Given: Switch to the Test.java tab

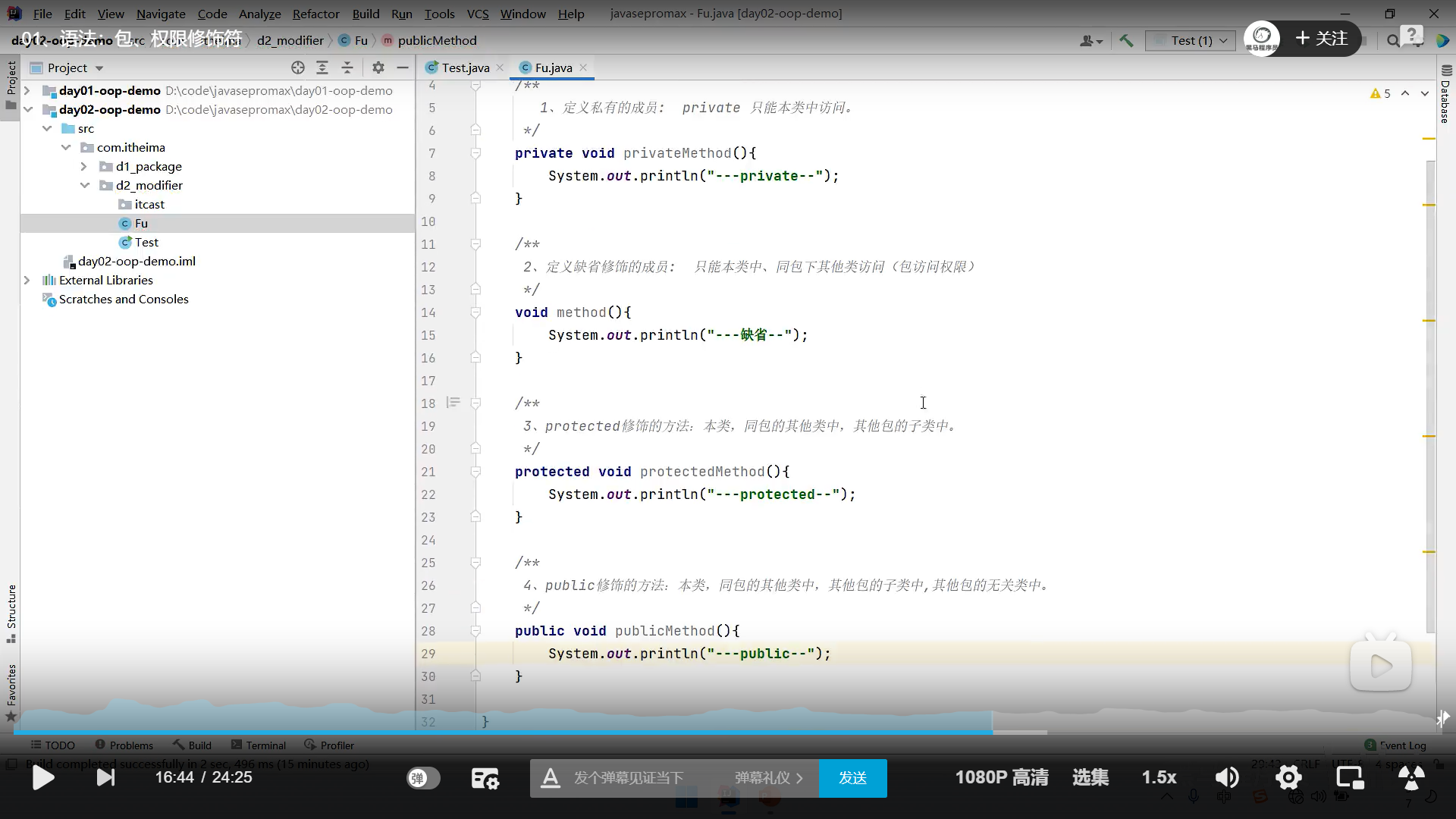Looking at the screenshot, I should [464, 67].
